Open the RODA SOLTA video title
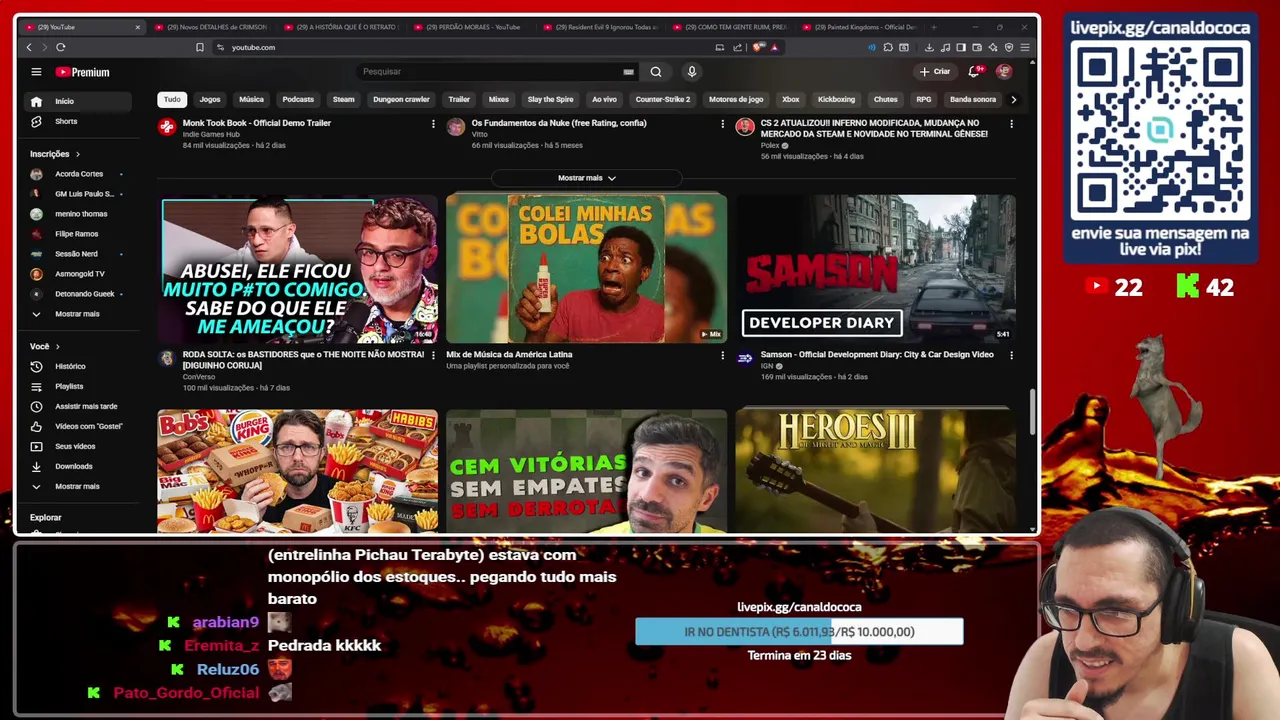The height and width of the screenshot is (720, 1280). pyautogui.click(x=303, y=360)
